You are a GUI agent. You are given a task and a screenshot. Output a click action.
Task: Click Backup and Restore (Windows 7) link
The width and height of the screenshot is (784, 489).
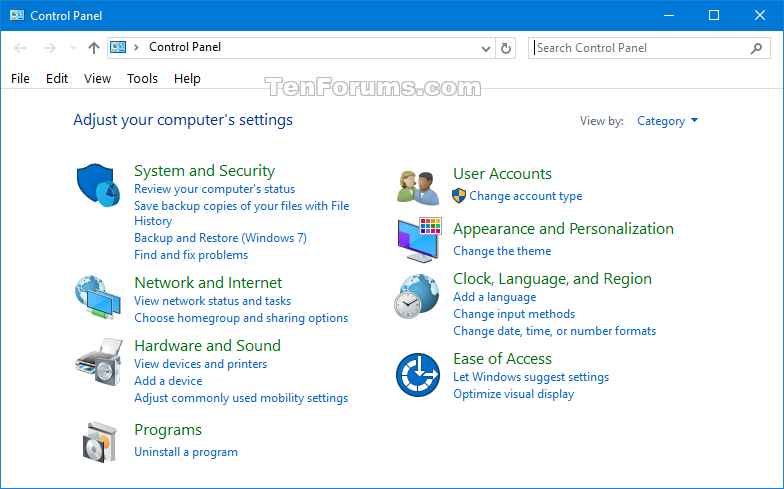pos(220,238)
